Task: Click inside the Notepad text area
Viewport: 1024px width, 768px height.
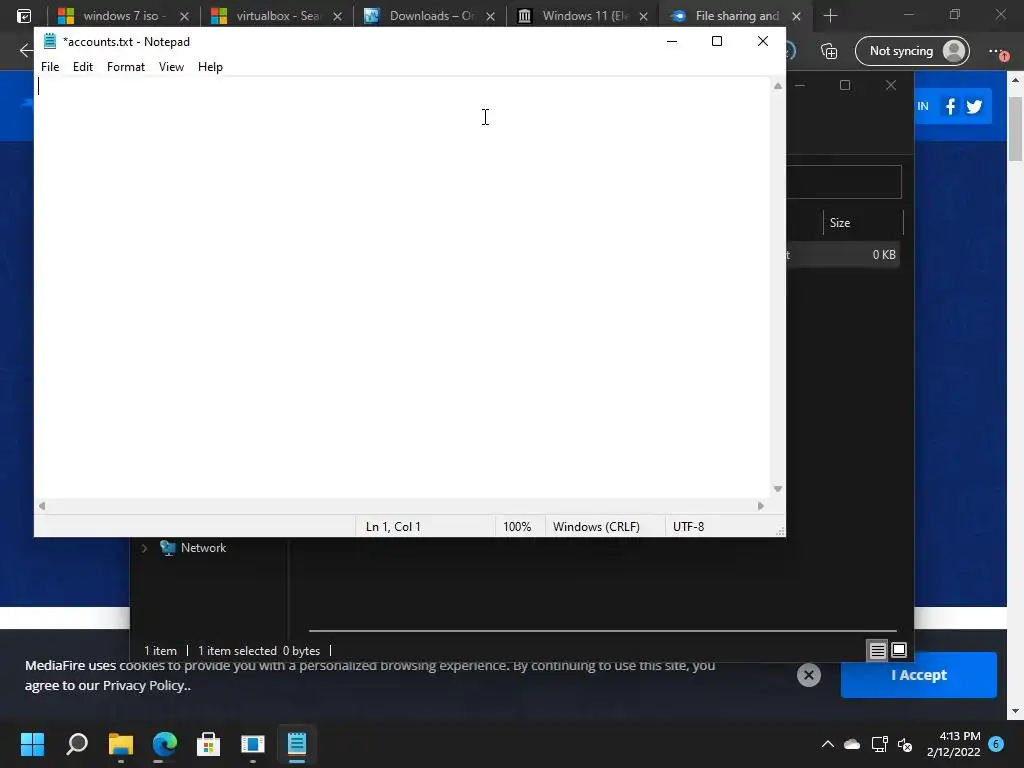Action: (x=402, y=287)
